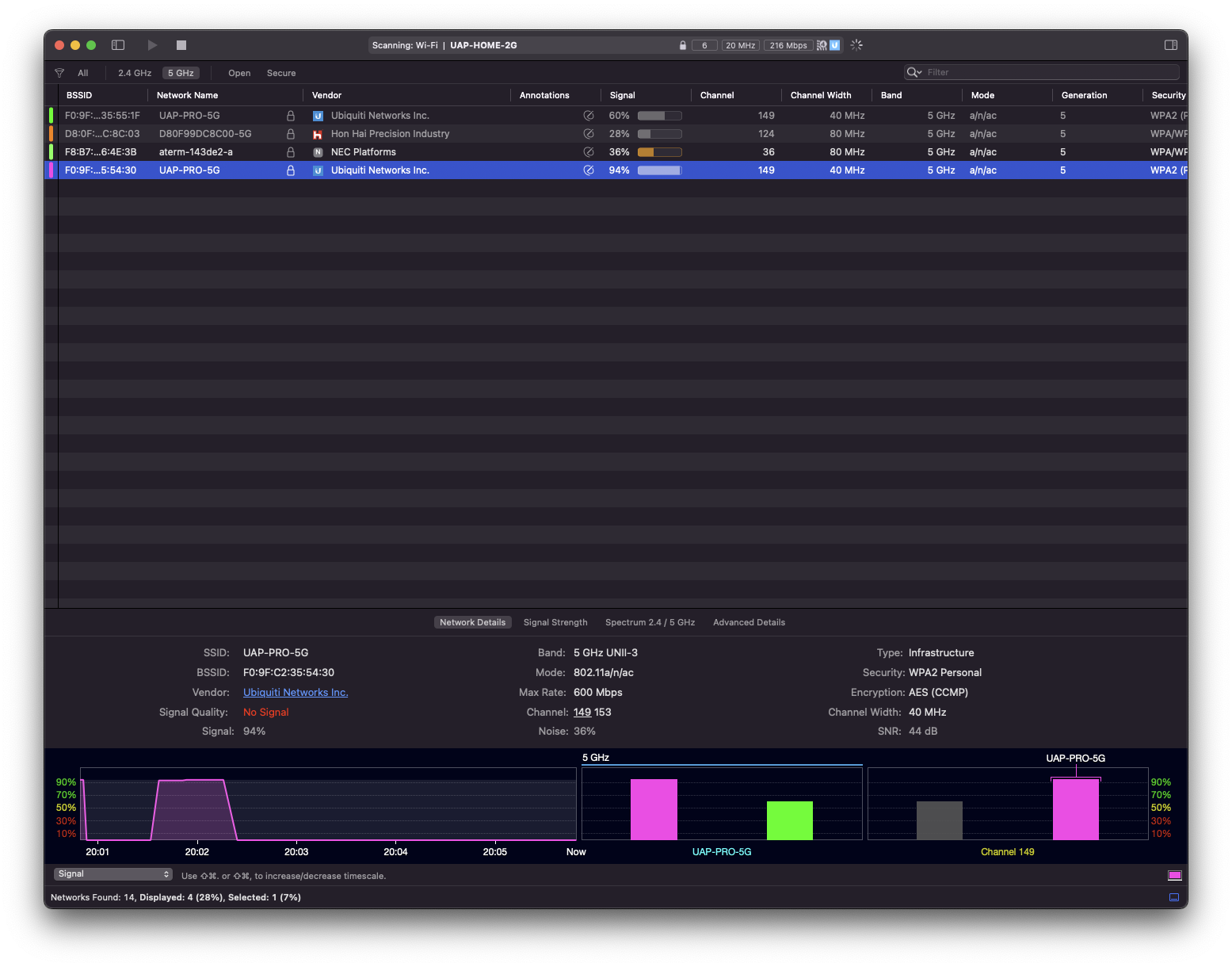Click the Filter search field
The height and width of the screenshot is (967, 1232).
pos(1041,72)
